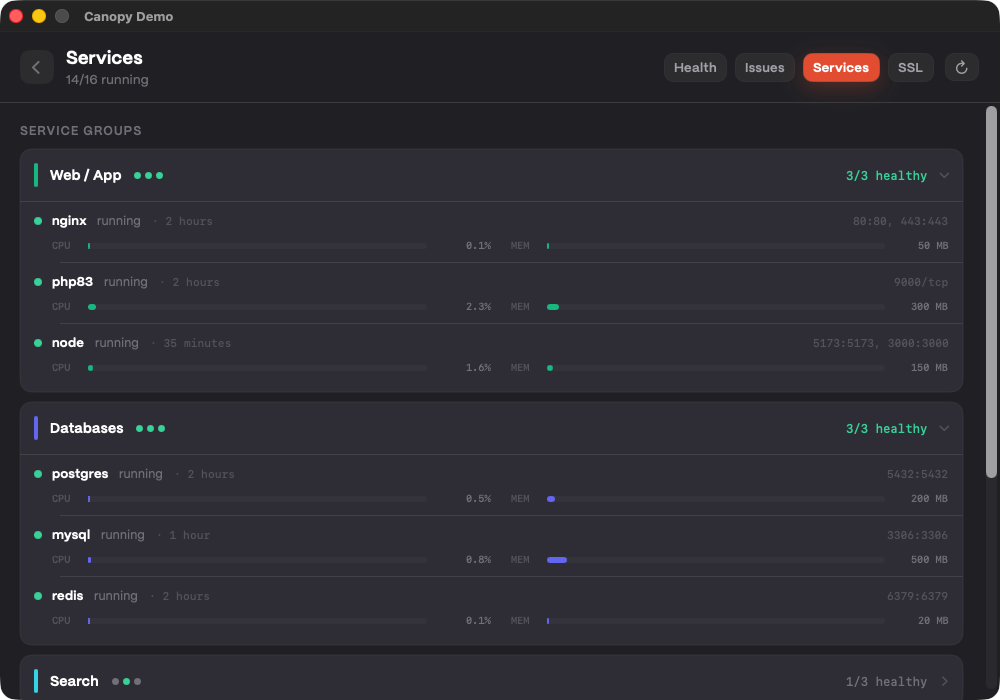Click the SERVICE GROUPS heading
The width and height of the screenshot is (1000, 700).
80,131
